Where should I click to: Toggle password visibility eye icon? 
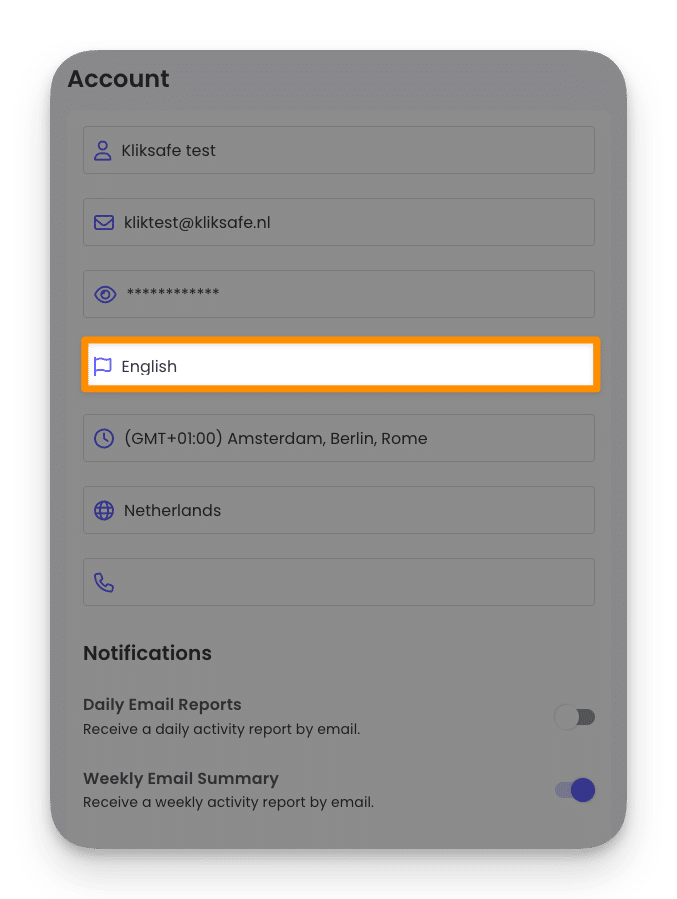[x=105, y=294]
